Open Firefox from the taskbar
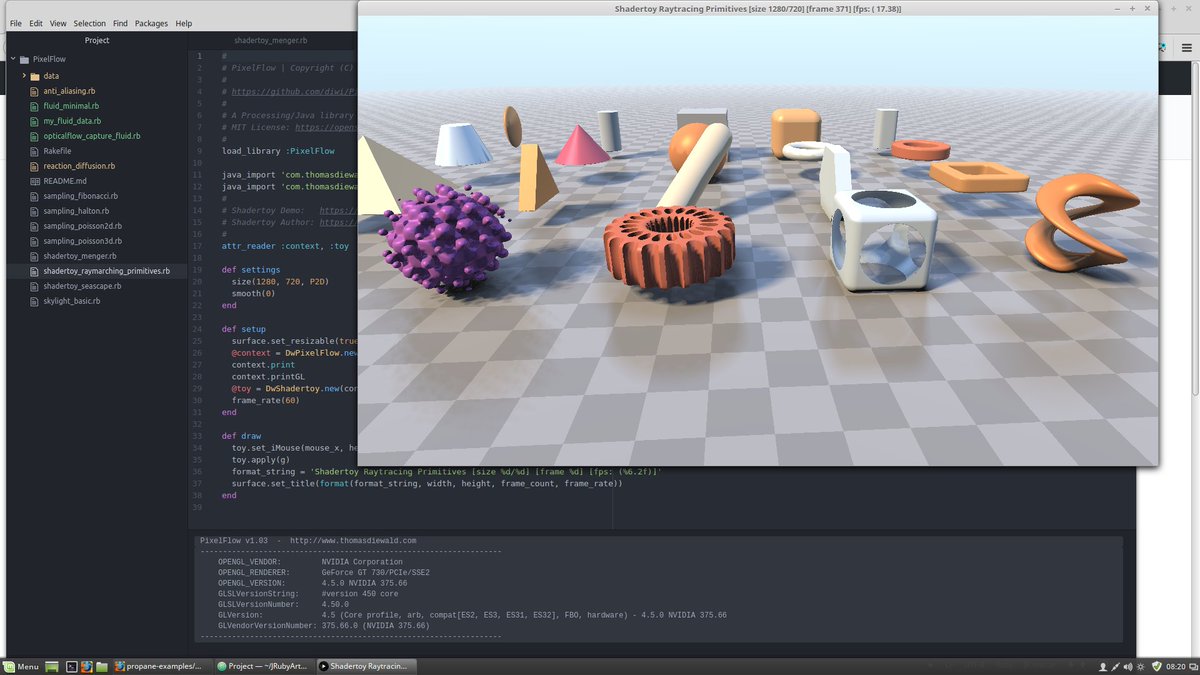 [86, 665]
